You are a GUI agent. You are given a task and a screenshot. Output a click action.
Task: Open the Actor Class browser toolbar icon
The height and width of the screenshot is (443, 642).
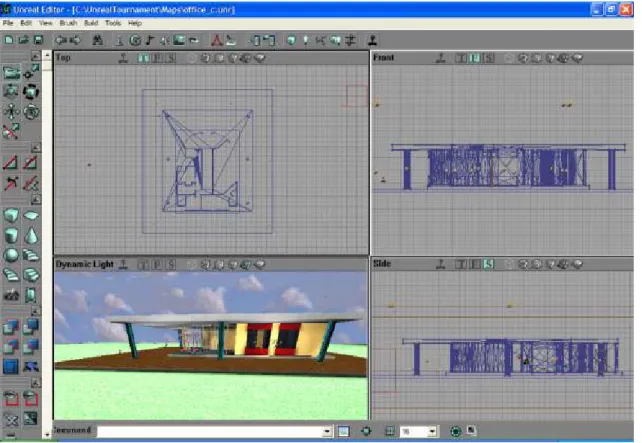[120, 40]
